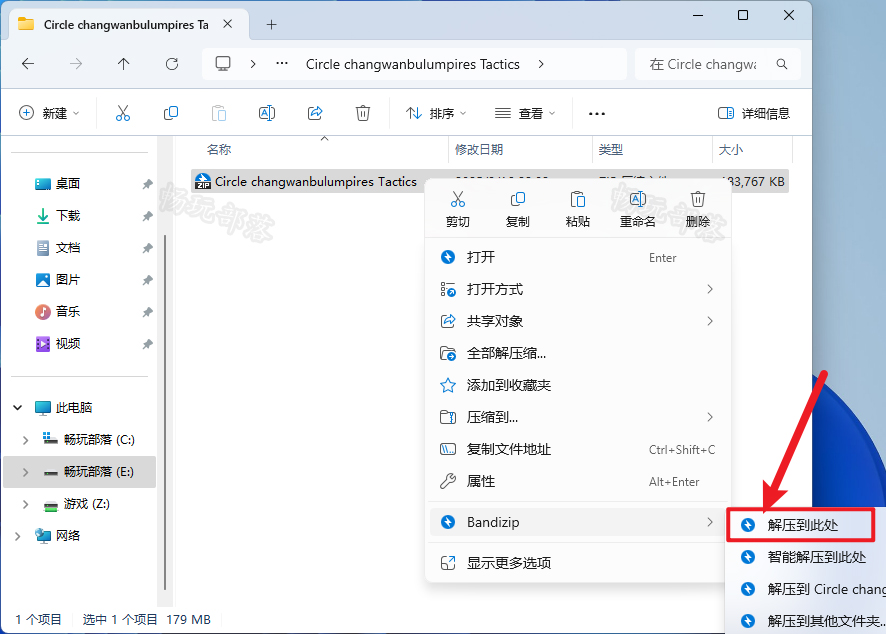This screenshot has height=634, width=886.
Task: Refresh the current folder view
Action: (x=172, y=64)
